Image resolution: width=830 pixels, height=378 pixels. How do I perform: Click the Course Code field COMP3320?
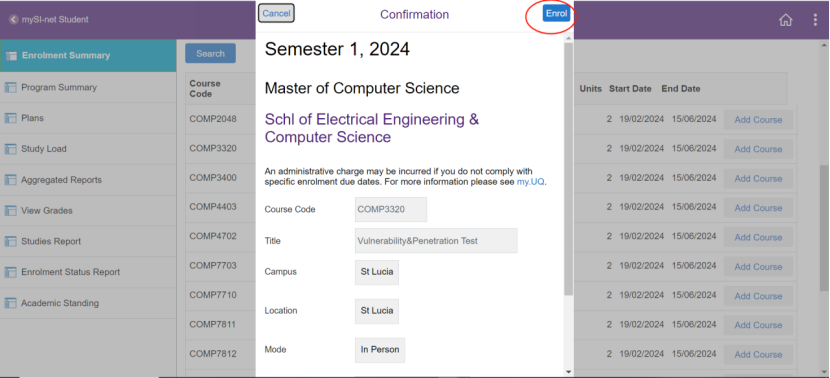point(391,209)
